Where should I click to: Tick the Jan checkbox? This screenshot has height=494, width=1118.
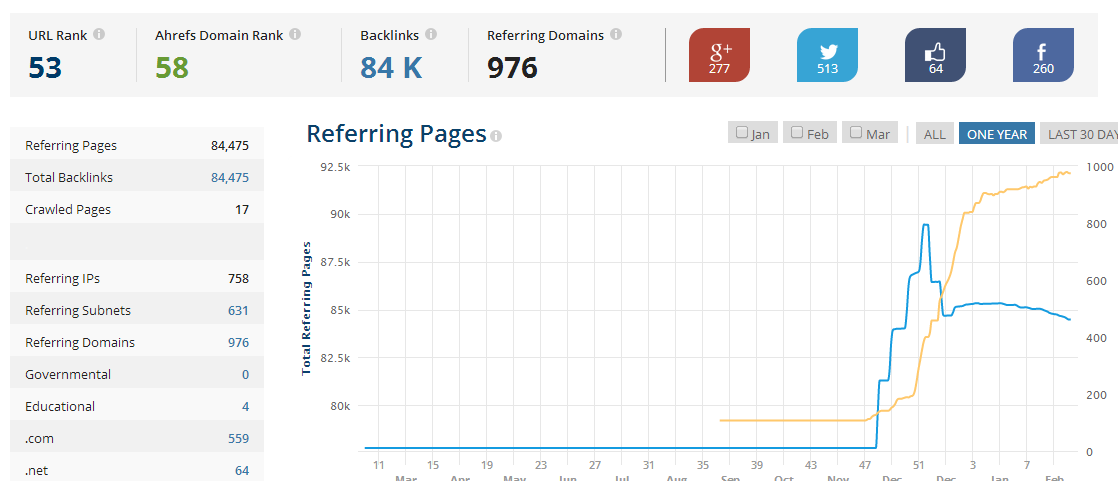[x=742, y=133]
